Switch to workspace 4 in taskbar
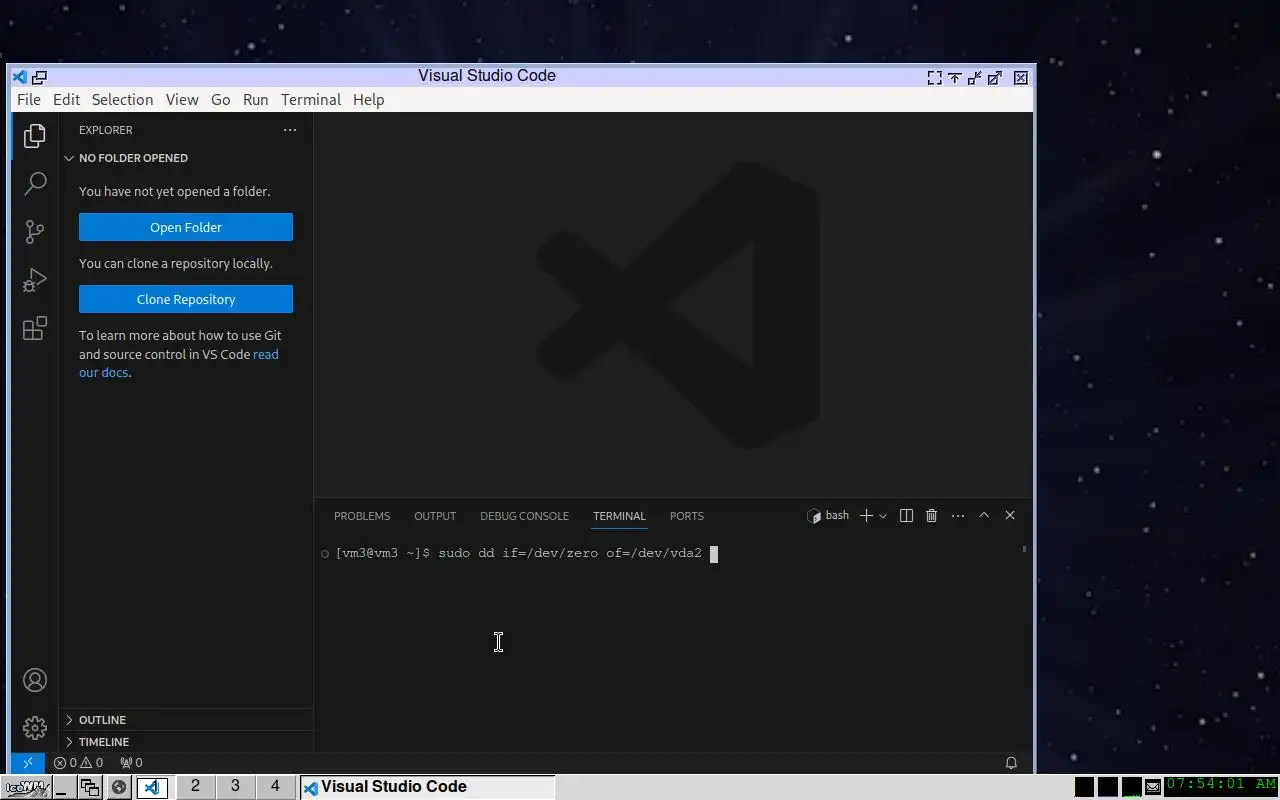 click(275, 787)
